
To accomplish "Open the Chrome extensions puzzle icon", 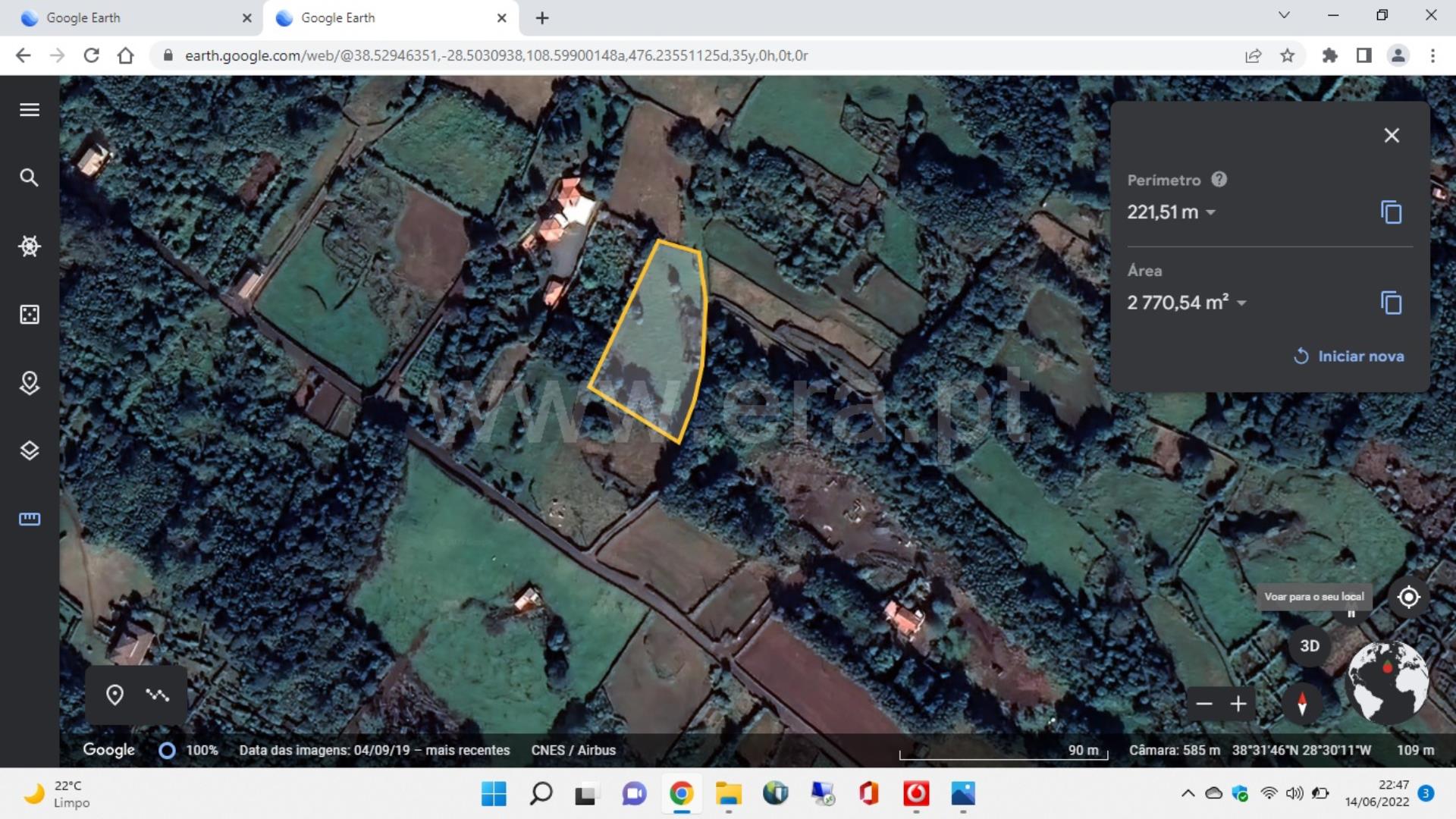I will click(1329, 55).
